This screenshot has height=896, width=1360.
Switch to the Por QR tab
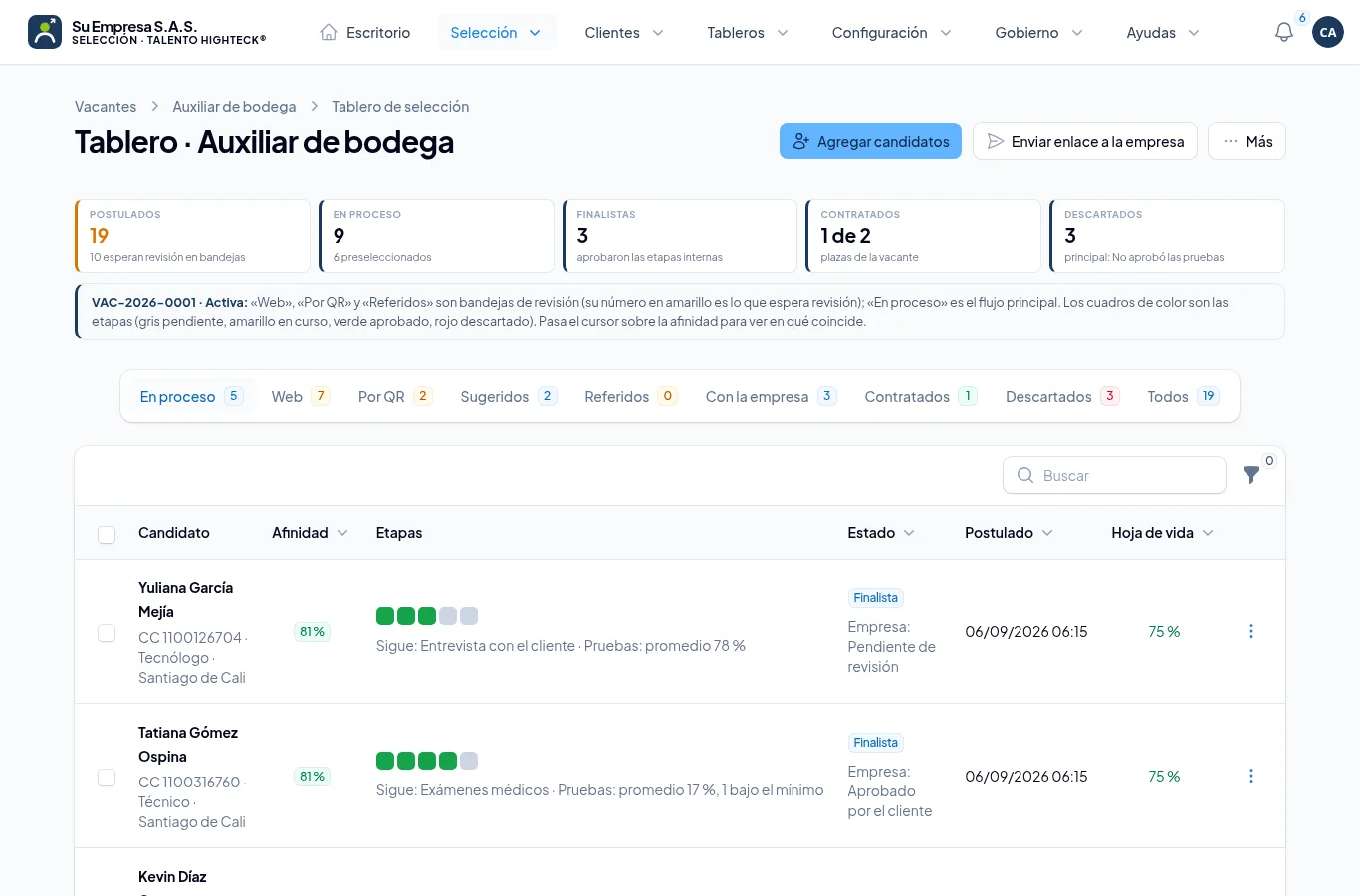click(395, 396)
